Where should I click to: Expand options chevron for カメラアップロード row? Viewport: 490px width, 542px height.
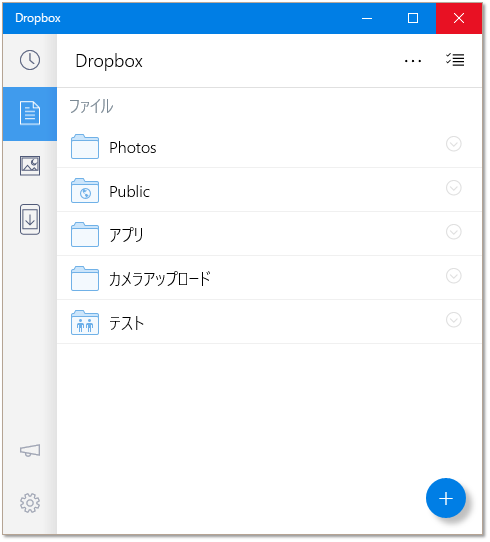tap(454, 276)
